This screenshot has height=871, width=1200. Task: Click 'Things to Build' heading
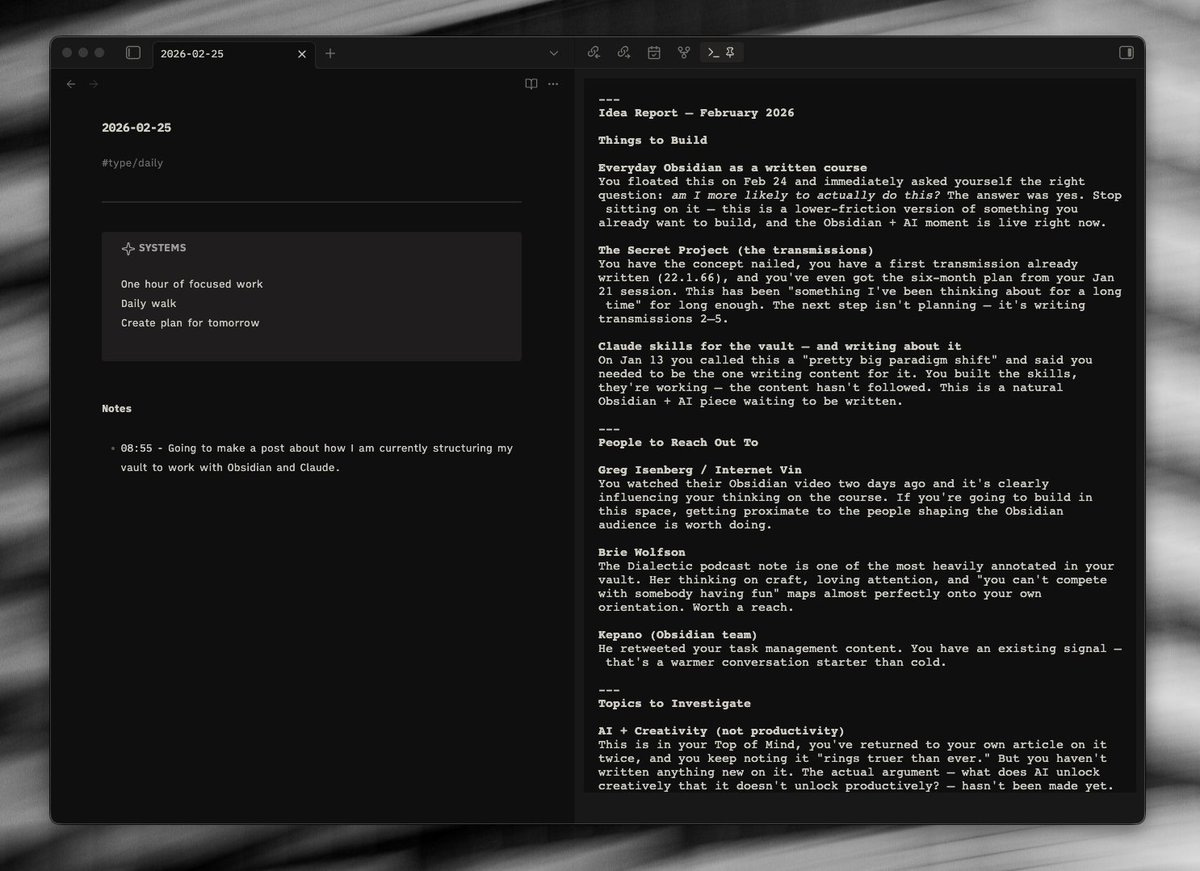[652, 140]
